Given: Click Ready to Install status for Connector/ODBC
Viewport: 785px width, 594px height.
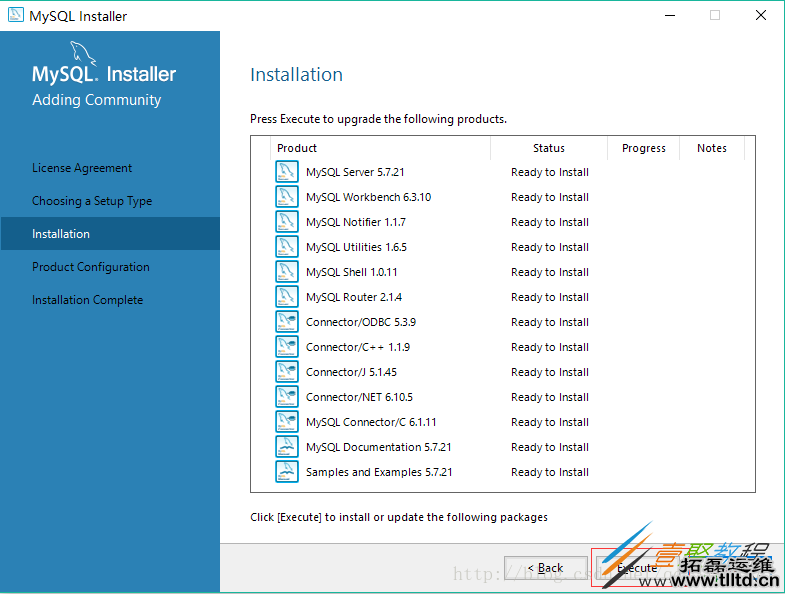Looking at the screenshot, I should tap(550, 322).
